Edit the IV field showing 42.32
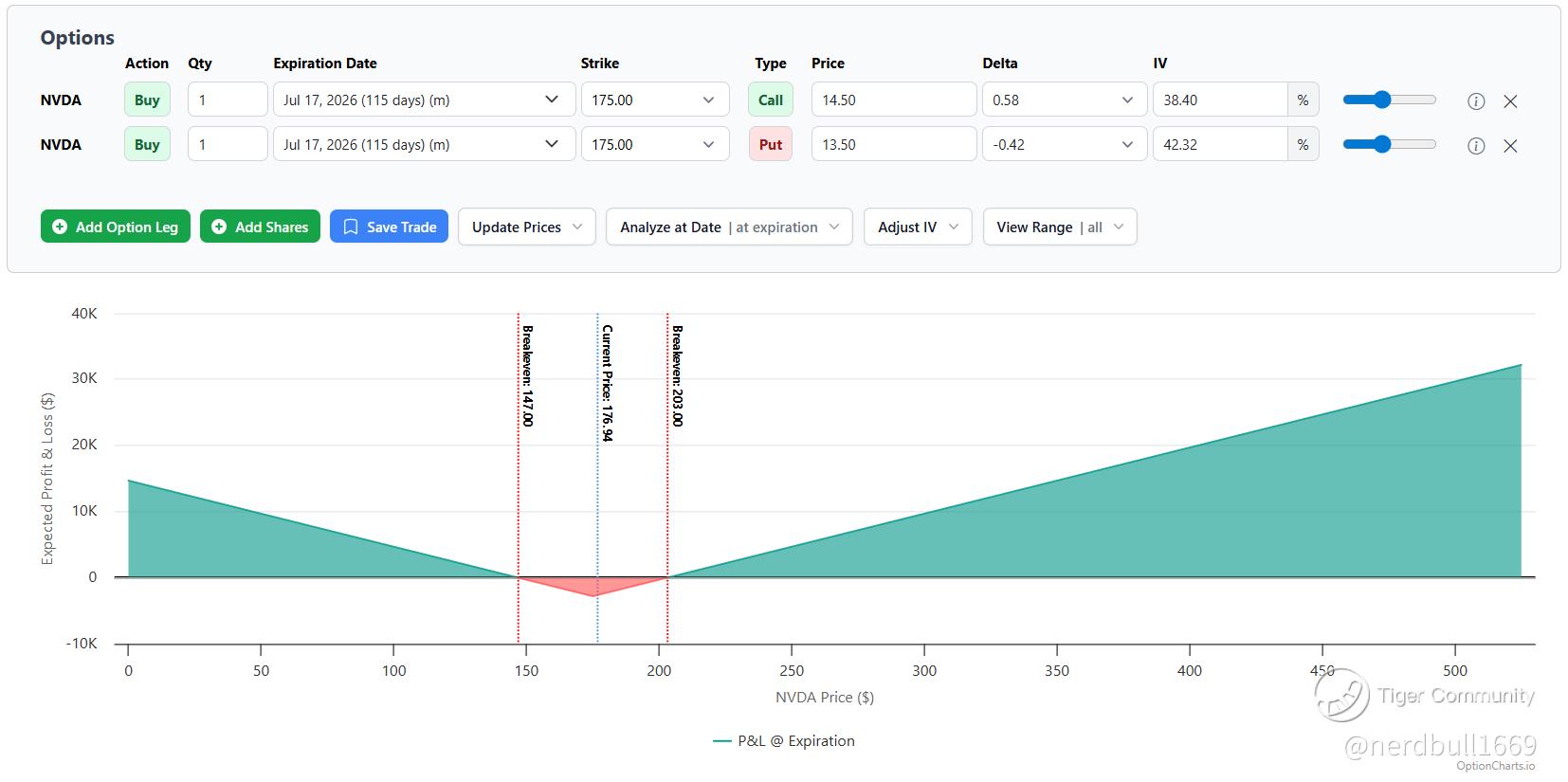This screenshot has height=782, width=1568. 1220,144
